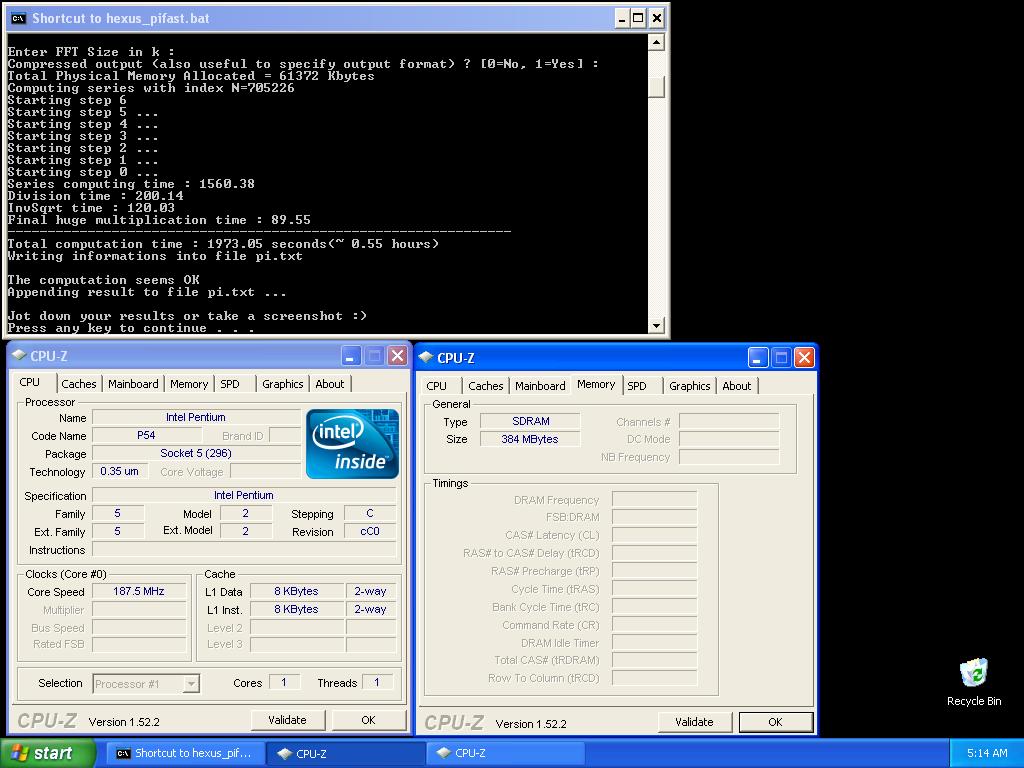
Task: Click the Intel Inside logo in CPU-Z
Action: pos(352,443)
